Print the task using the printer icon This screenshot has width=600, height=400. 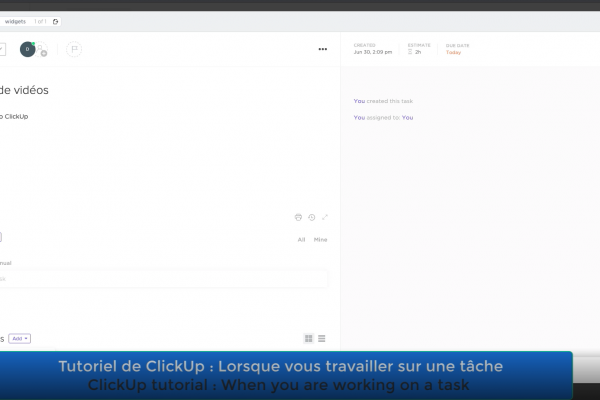(298, 217)
